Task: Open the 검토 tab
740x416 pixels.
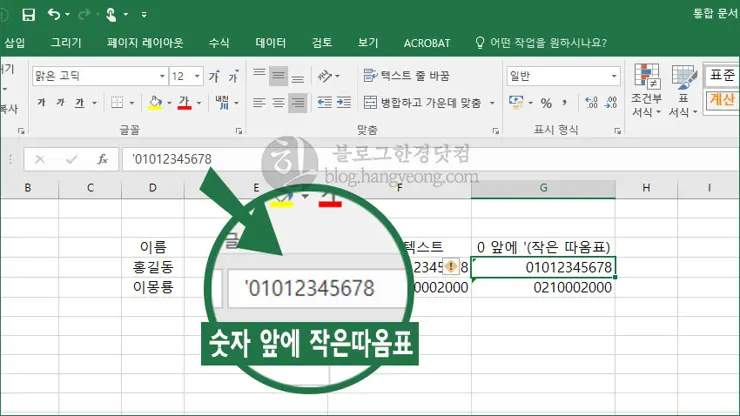Action: point(322,43)
